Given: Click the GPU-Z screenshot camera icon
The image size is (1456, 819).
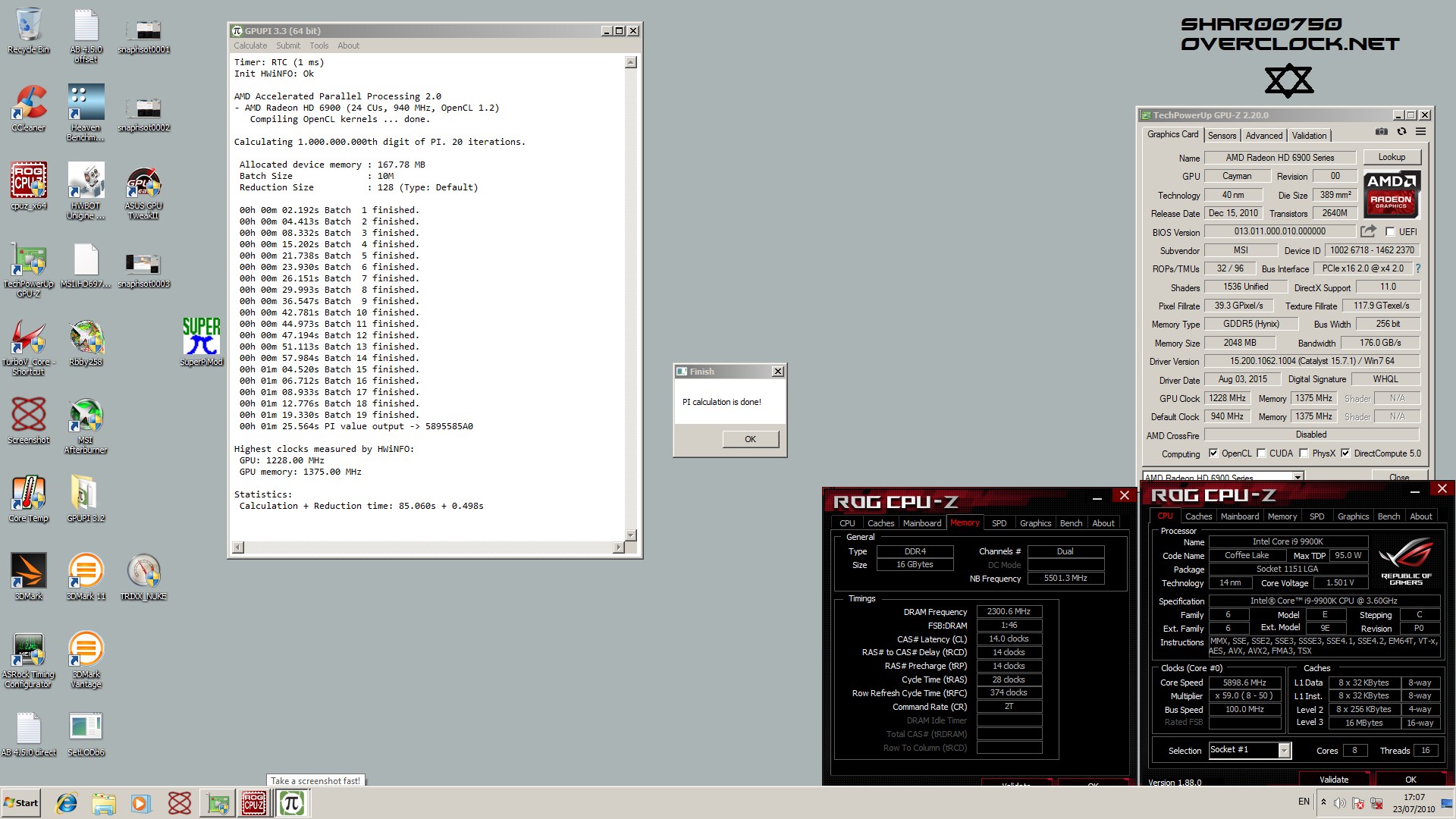Looking at the screenshot, I should coord(1382,131).
